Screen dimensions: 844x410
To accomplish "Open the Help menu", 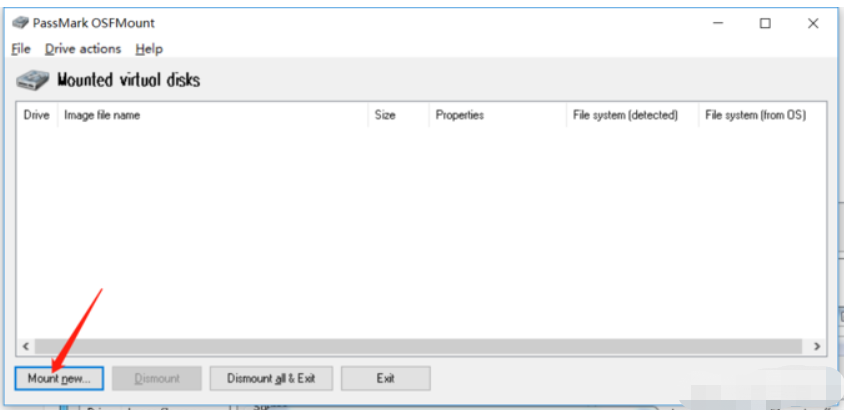I will pos(149,49).
